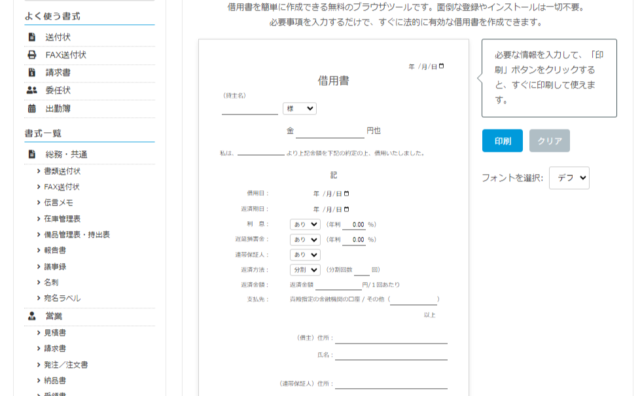Screen dimensions: 640x396
Task: Focus the 支払先 その他 input field
Action: (413, 300)
